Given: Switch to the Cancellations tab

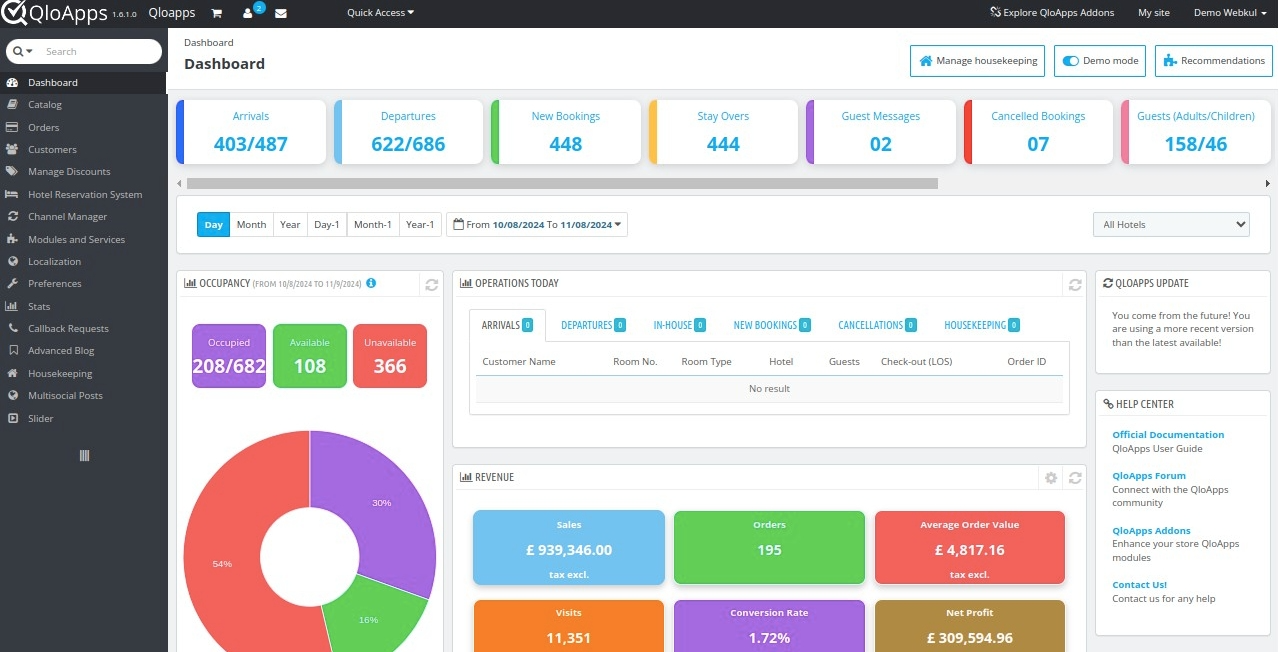Looking at the screenshot, I should [x=877, y=325].
